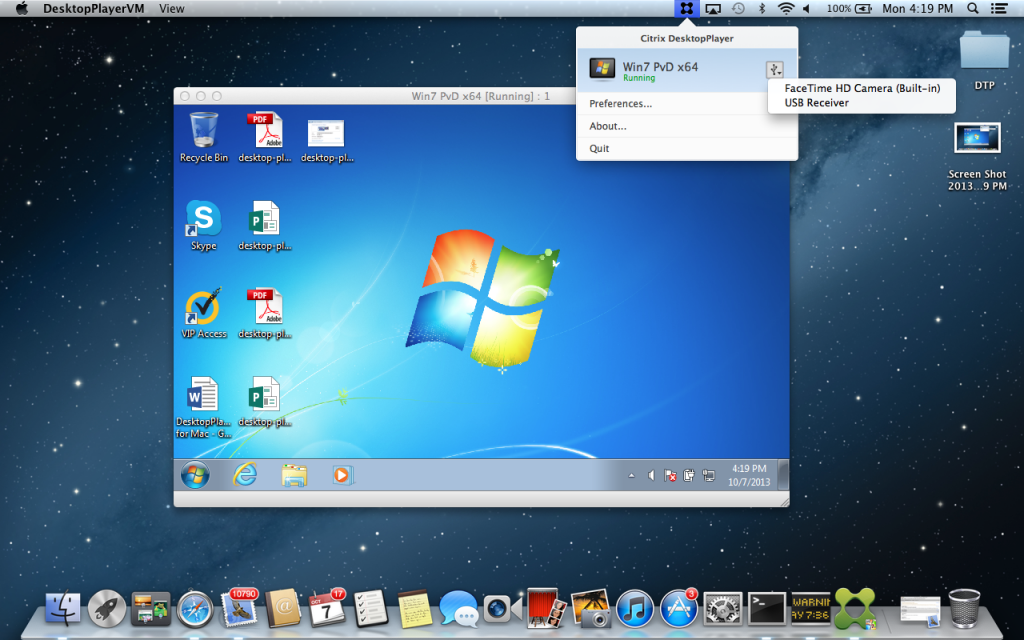Click the 100% battery status indicator
Image resolution: width=1024 pixels, height=640 pixels.
point(849,8)
